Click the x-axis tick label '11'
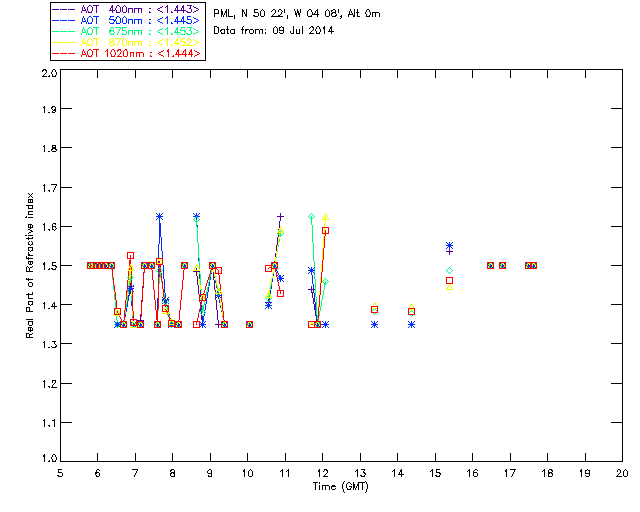640x512 pixels. 285,473
